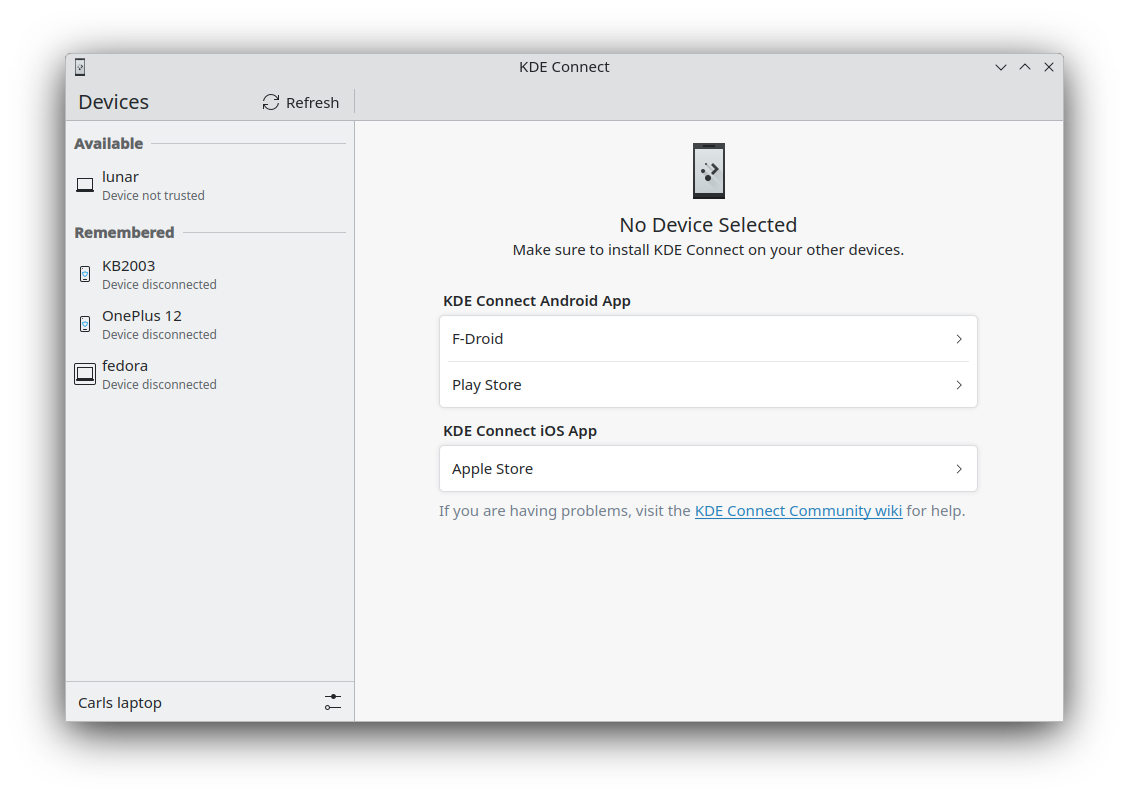Select the KB2003 device entry
Viewport: 1129px width, 799px height.
tap(210, 274)
